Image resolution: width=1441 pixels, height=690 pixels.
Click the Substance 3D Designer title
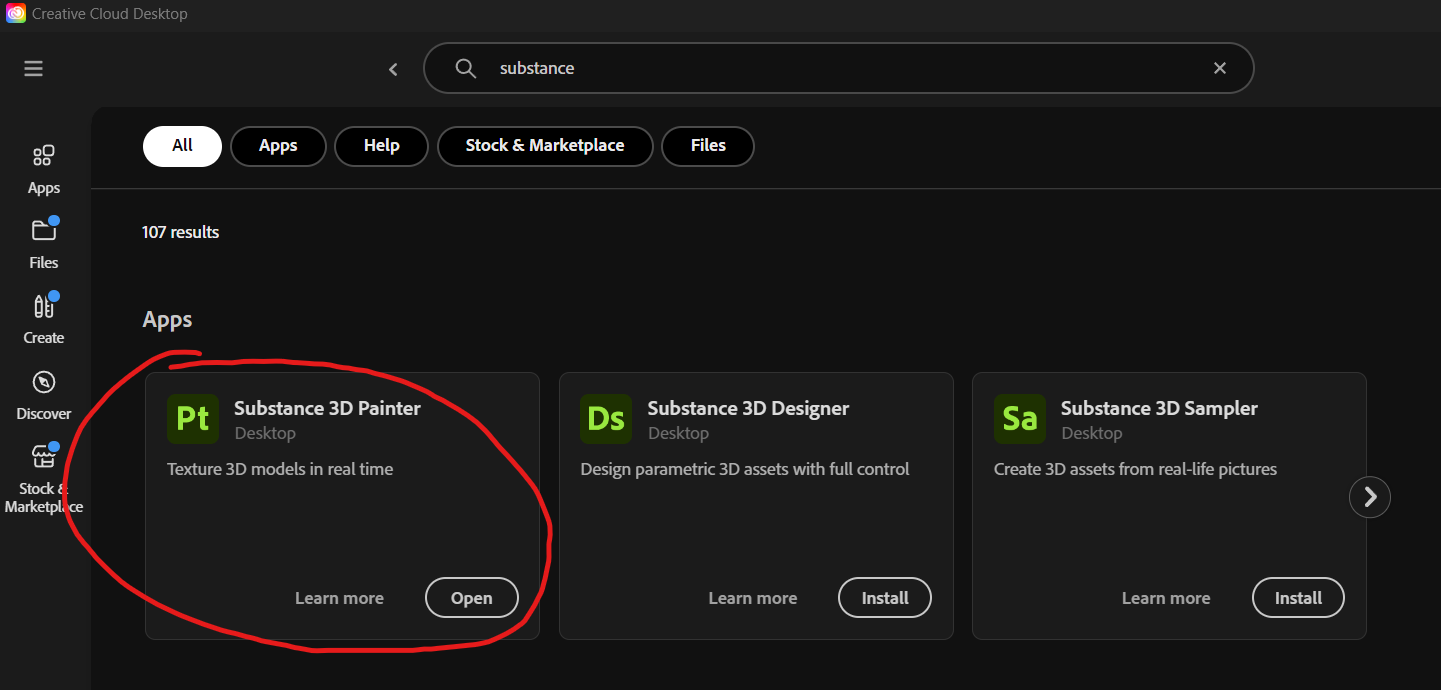point(749,408)
